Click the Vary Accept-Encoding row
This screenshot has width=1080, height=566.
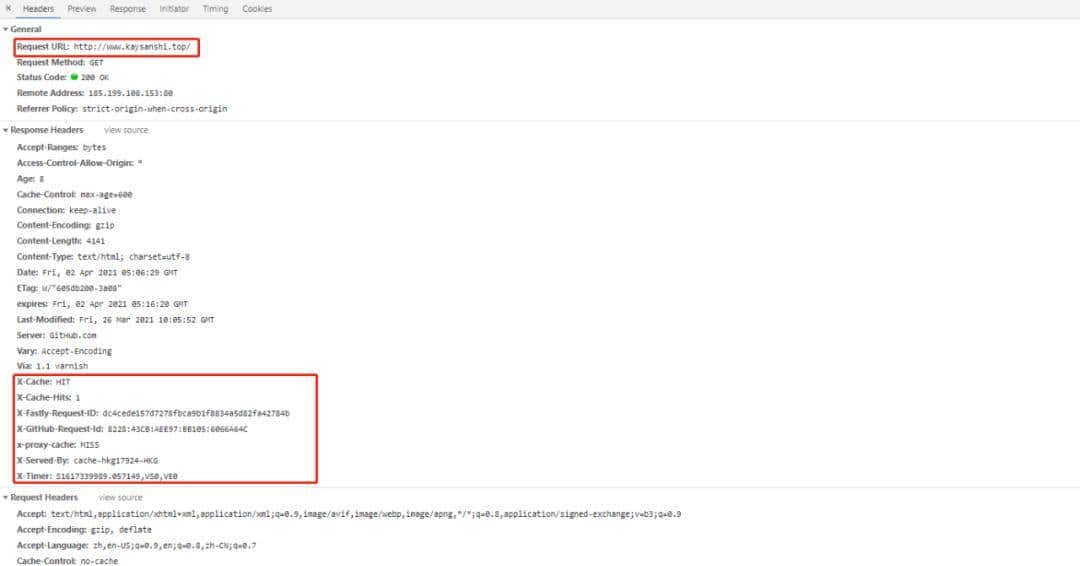pos(64,351)
